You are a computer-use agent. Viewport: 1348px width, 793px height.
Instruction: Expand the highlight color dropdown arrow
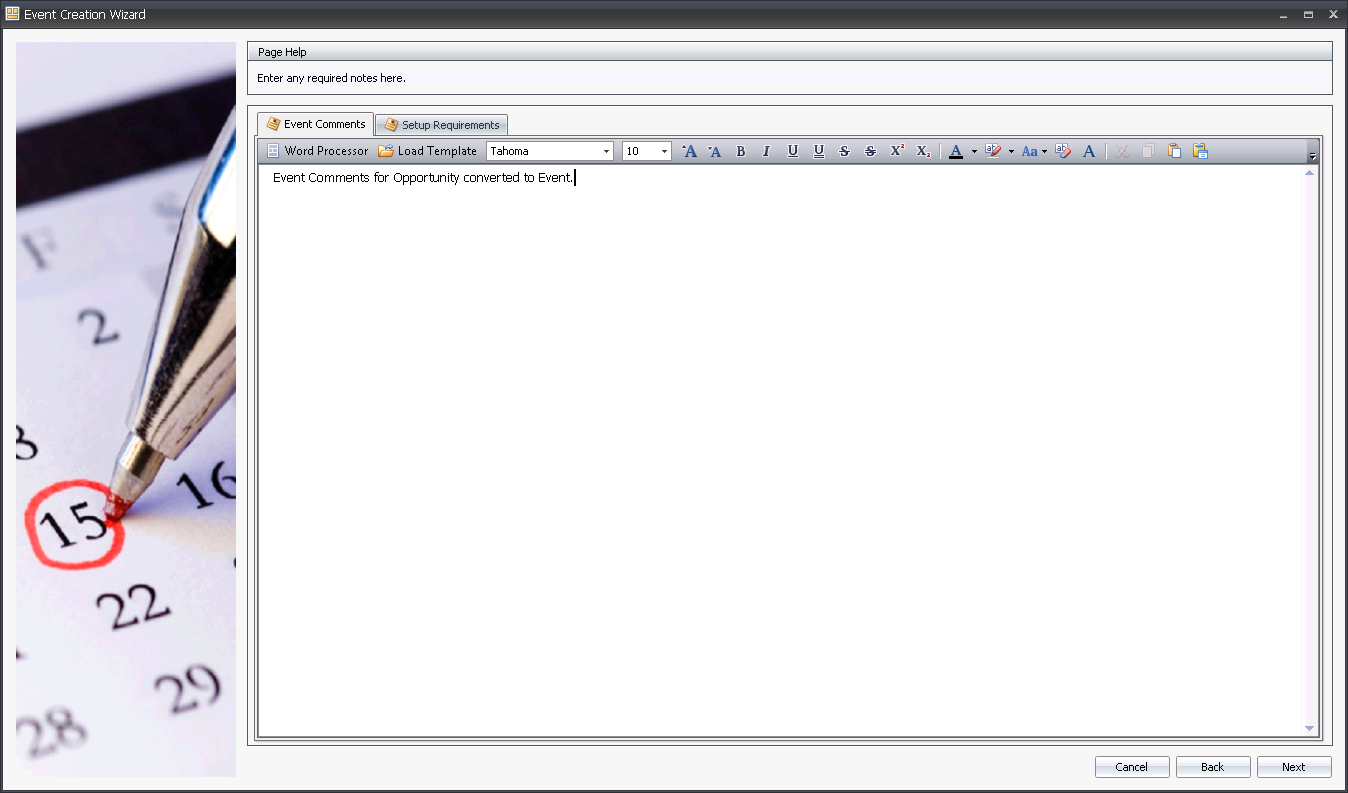point(1011,152)
